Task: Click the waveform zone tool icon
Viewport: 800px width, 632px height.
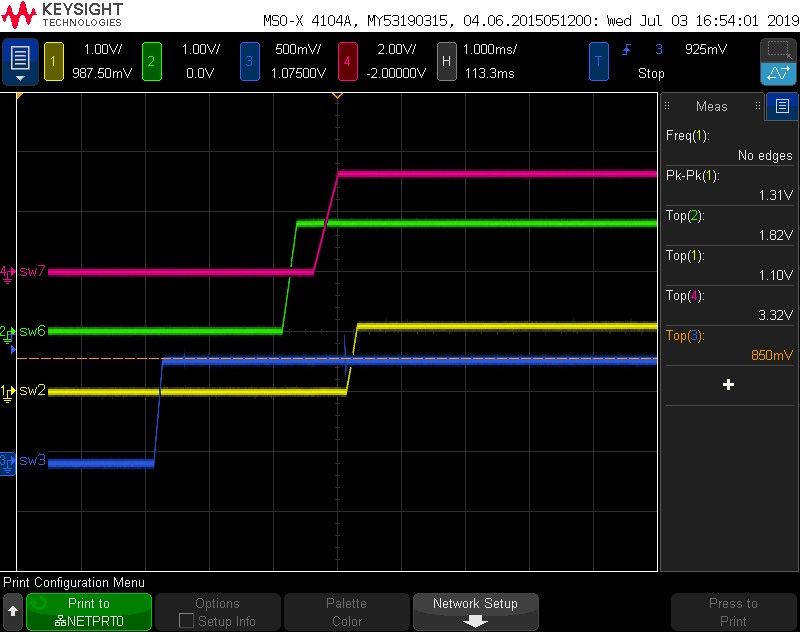Action: pyautogui.click(x=778, y=73)
